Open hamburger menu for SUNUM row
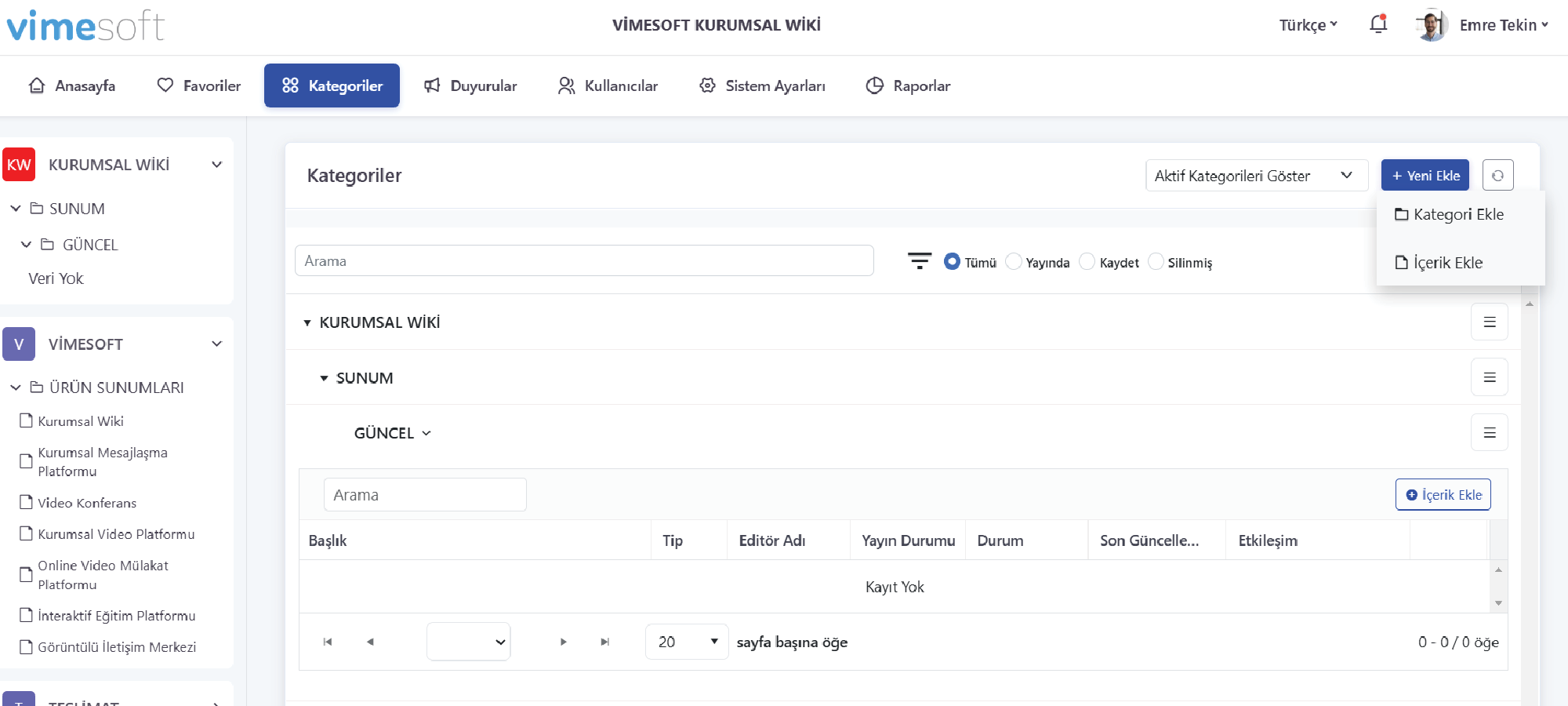Image resolution: width=1568 pixels, height=706 pixels. [1490, 377]
